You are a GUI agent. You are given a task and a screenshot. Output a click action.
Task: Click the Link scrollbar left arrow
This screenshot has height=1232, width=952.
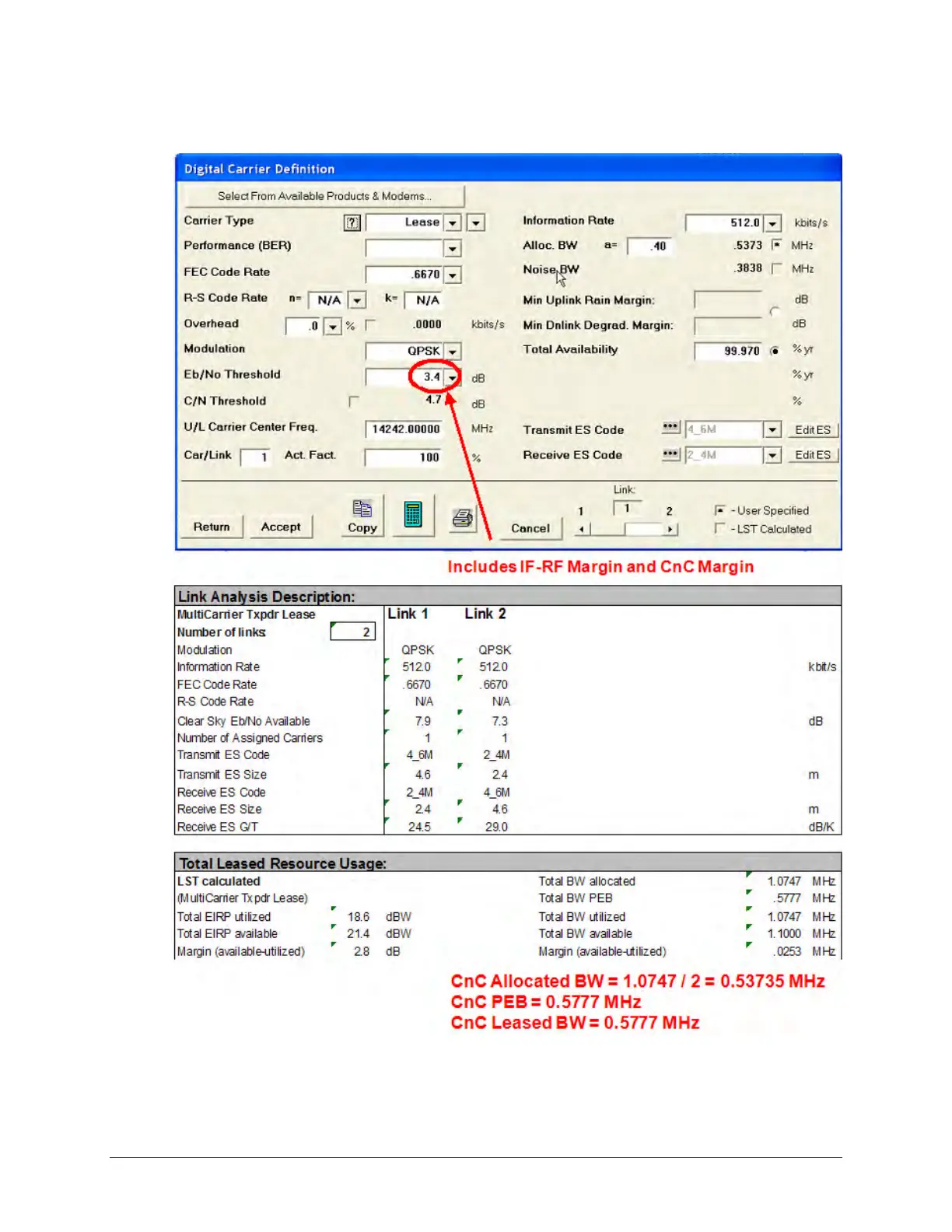tap(582, 529)
